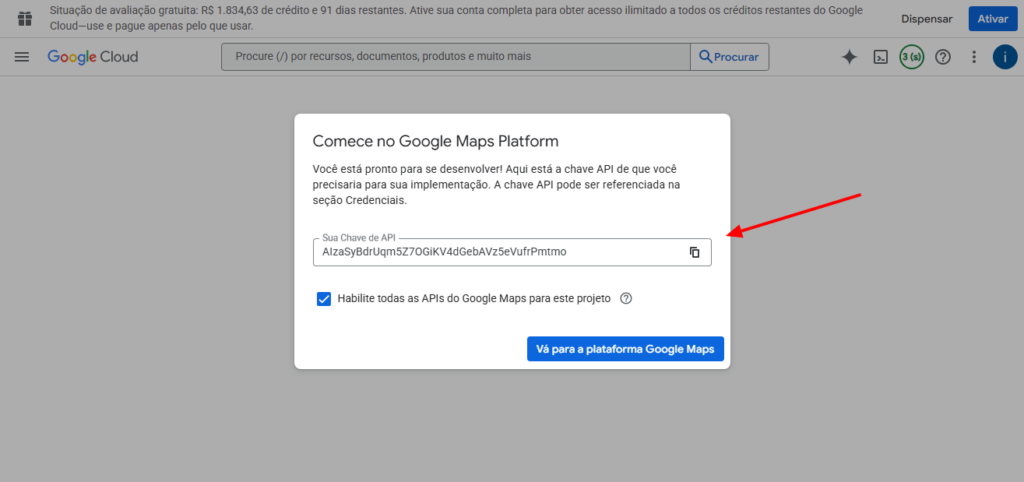Open the top bar help question mark

tap(942, 57)
